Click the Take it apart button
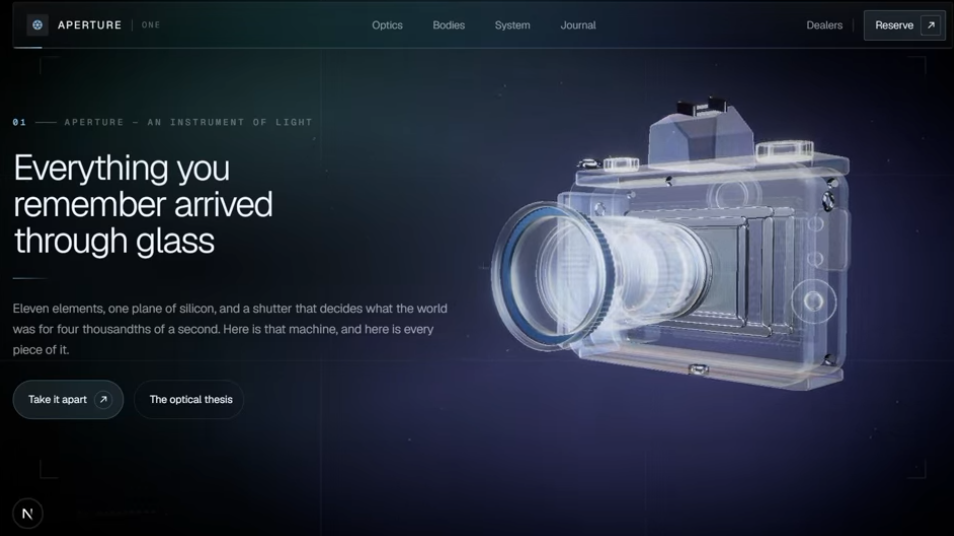 [x=68, y=400]
